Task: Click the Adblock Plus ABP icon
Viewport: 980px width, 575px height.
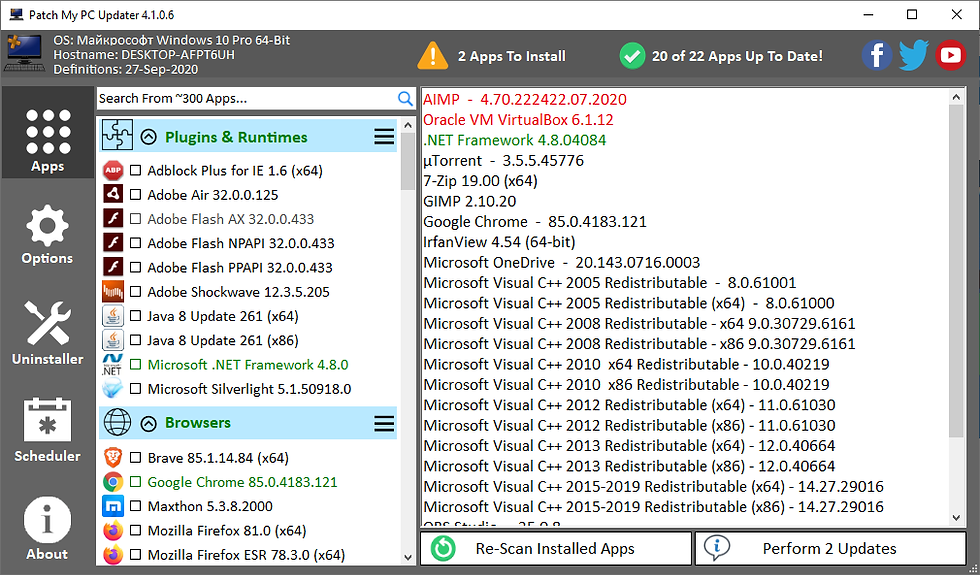Action: pos(113,170)
